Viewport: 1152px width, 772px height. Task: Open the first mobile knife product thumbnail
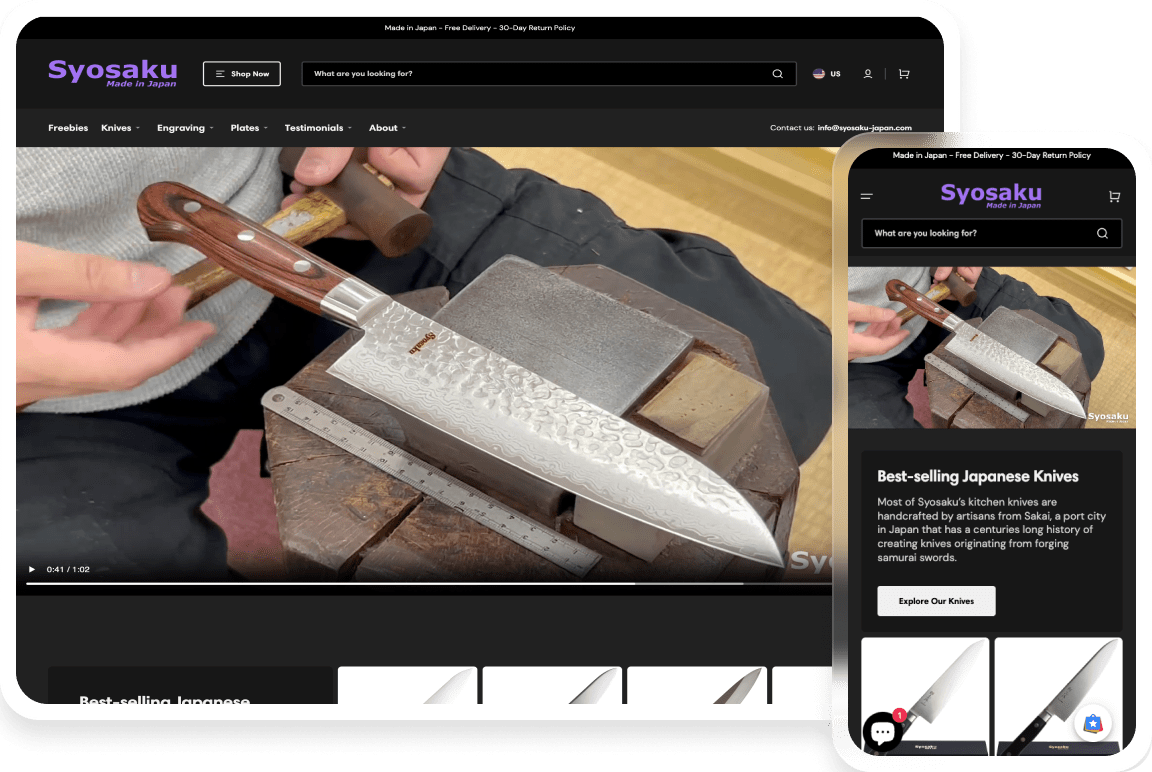(x=925, y=696)
